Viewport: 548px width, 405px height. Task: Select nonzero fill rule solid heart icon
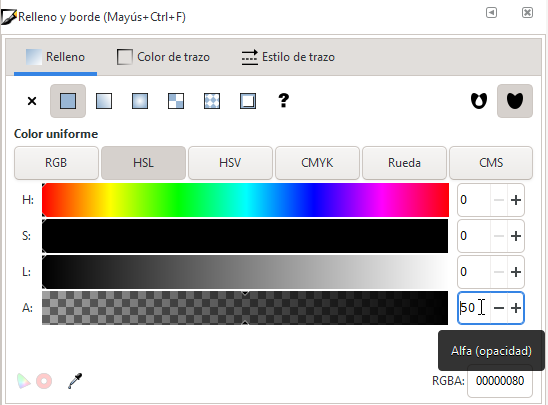click(x=515, y=101)
